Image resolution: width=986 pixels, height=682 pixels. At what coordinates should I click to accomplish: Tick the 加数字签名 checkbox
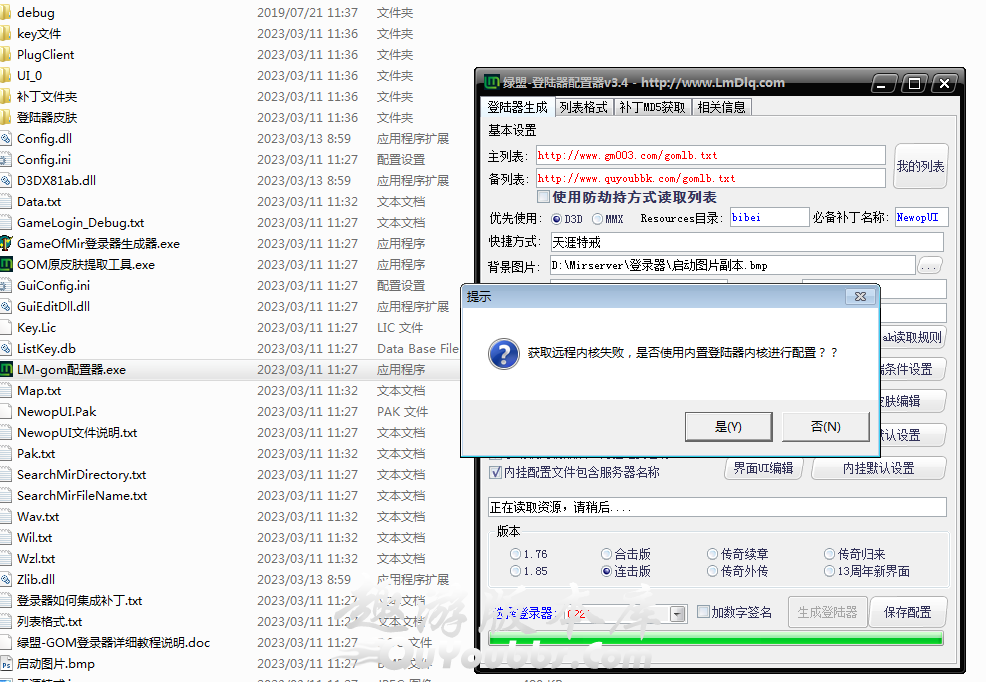tap(704, 612)
